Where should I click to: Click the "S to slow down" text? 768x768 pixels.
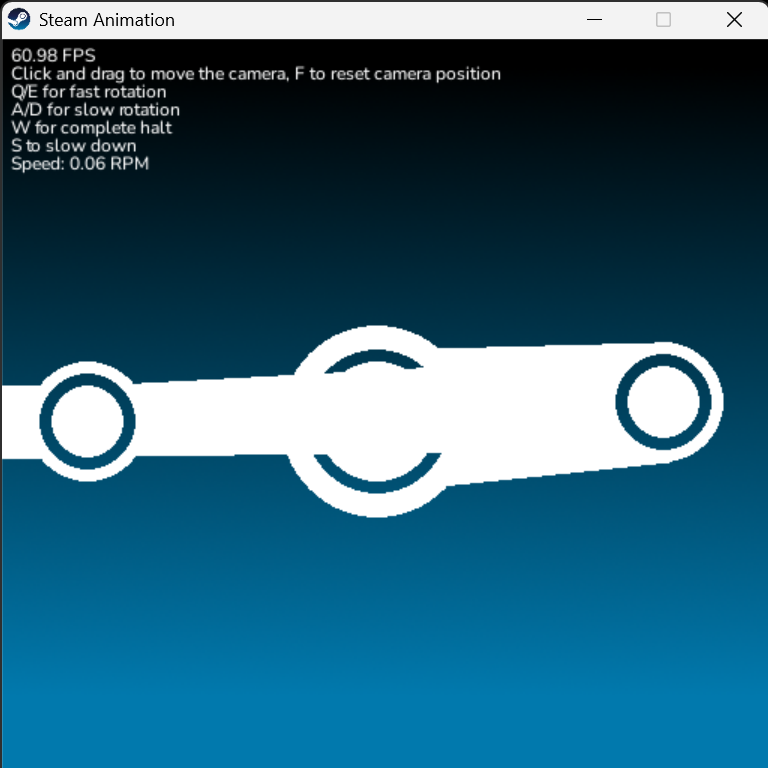click(74, 146)
